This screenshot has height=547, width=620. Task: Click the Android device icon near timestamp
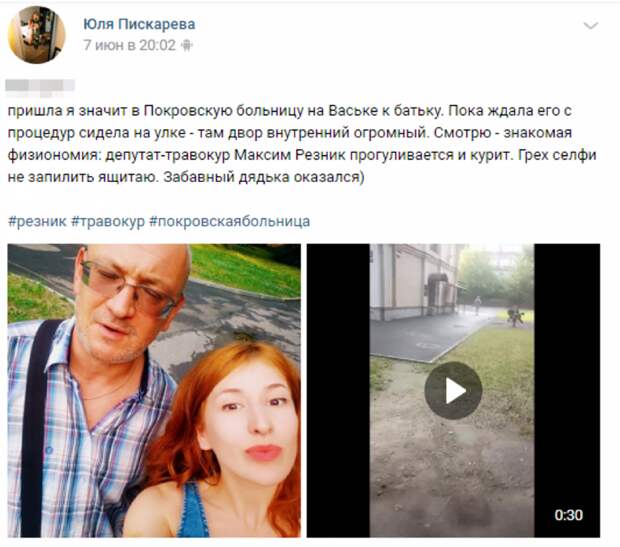(x=186, y=45)
